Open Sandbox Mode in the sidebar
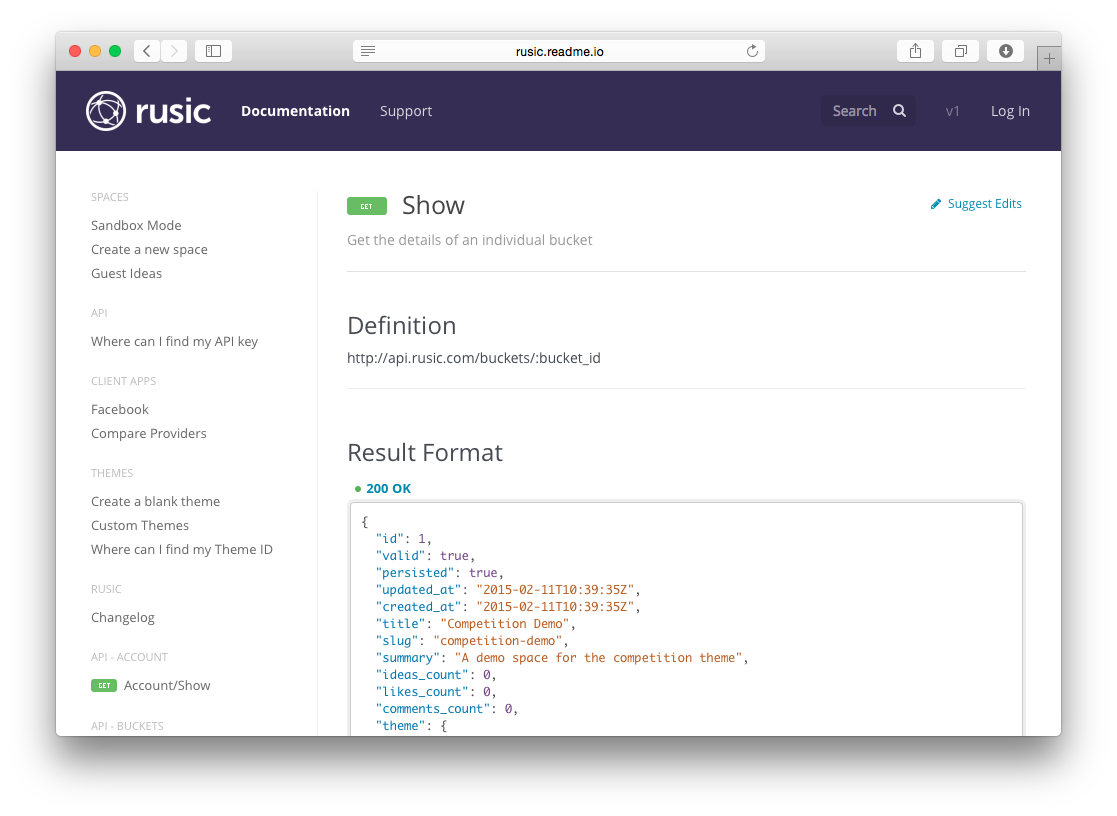 pos(136,225)
